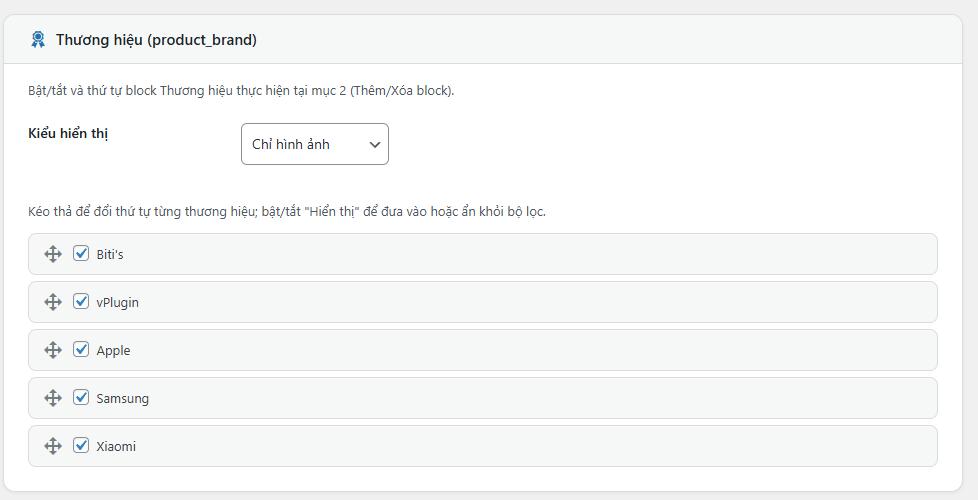This screenshot has height=500, width=978.
Task: Uncheck the Biti's brand checkbox
Action: [81, 254]
